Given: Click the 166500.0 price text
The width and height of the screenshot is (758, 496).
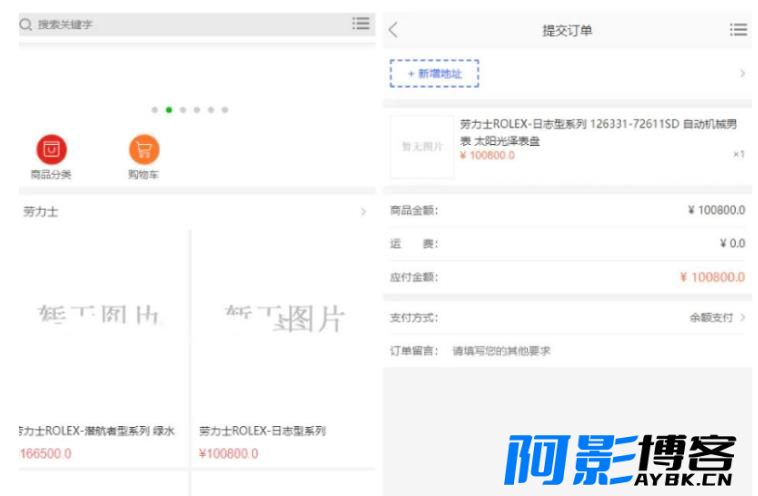Looking at the screenshot, I should (x=45, y=453).
